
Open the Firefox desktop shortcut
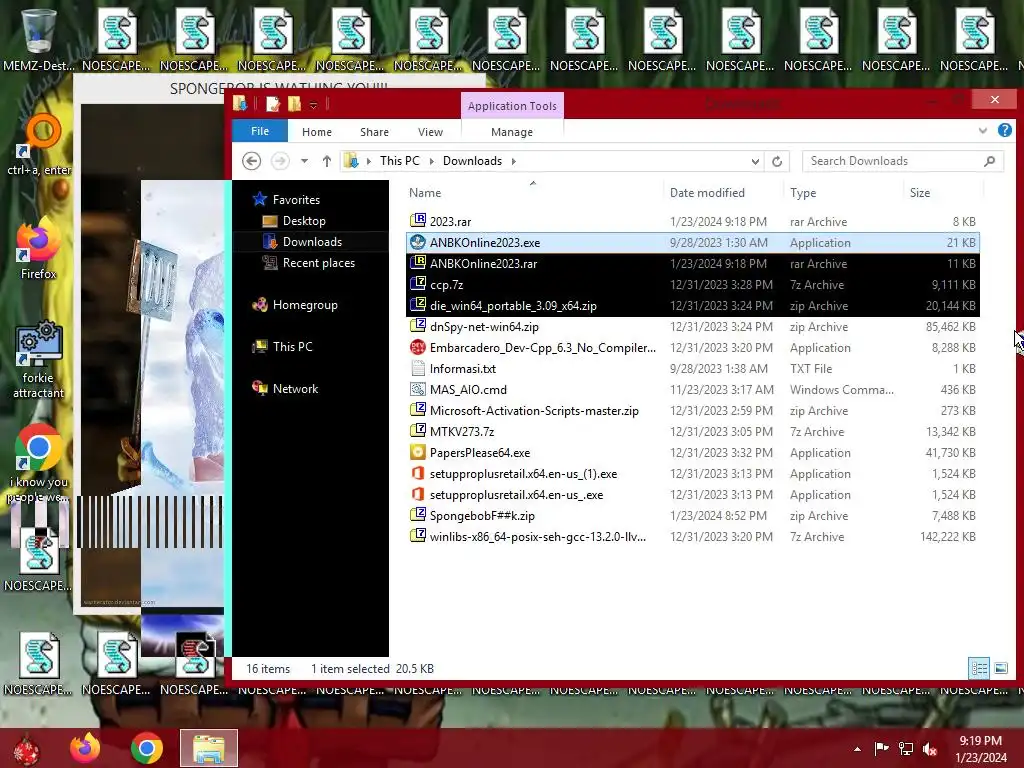click(38, 249)
